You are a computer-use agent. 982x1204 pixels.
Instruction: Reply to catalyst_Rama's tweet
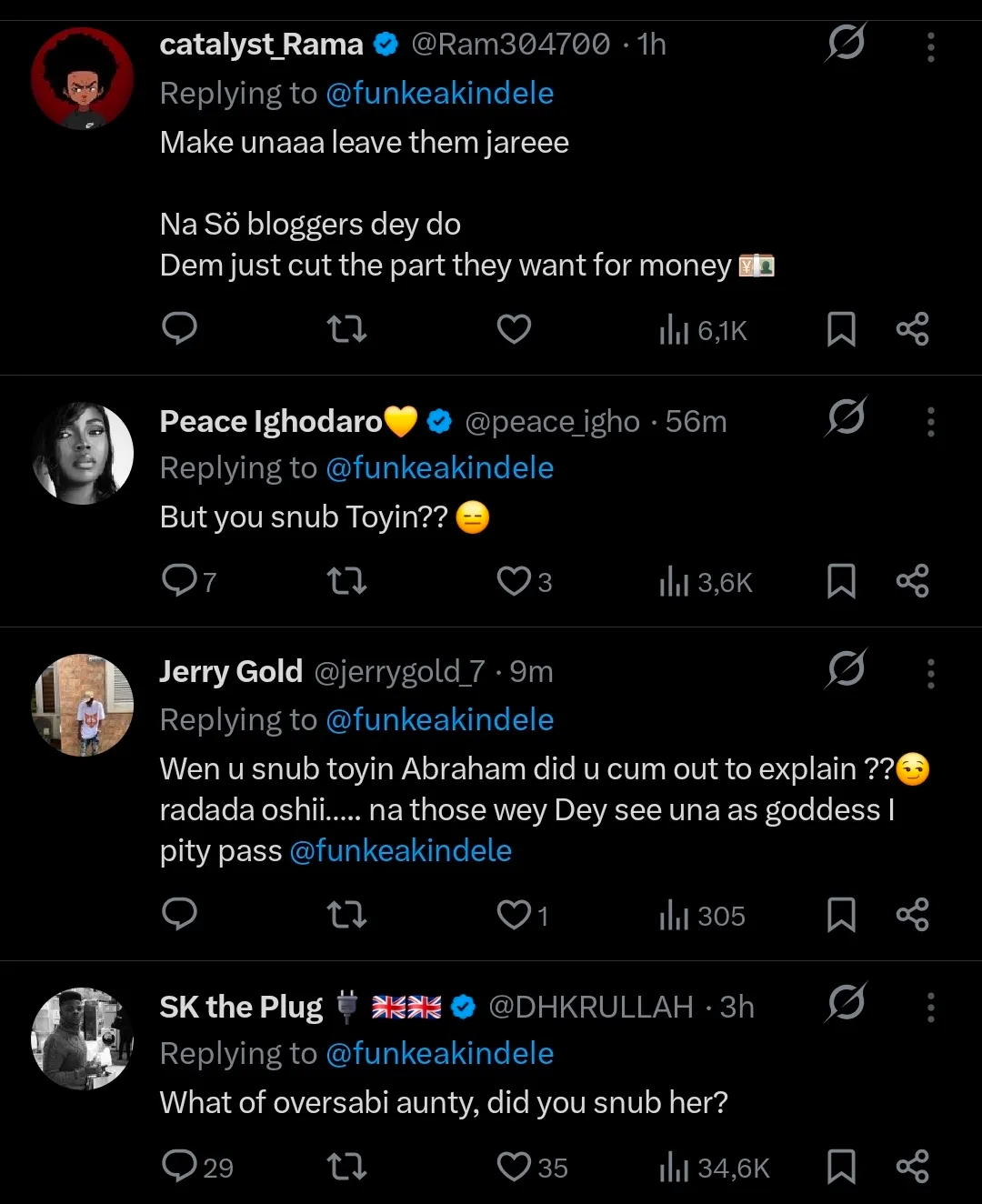(179, 328)
